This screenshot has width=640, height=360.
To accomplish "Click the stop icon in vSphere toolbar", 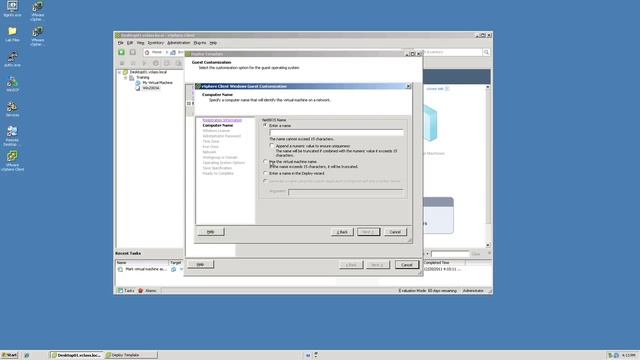I will [122, 63].
